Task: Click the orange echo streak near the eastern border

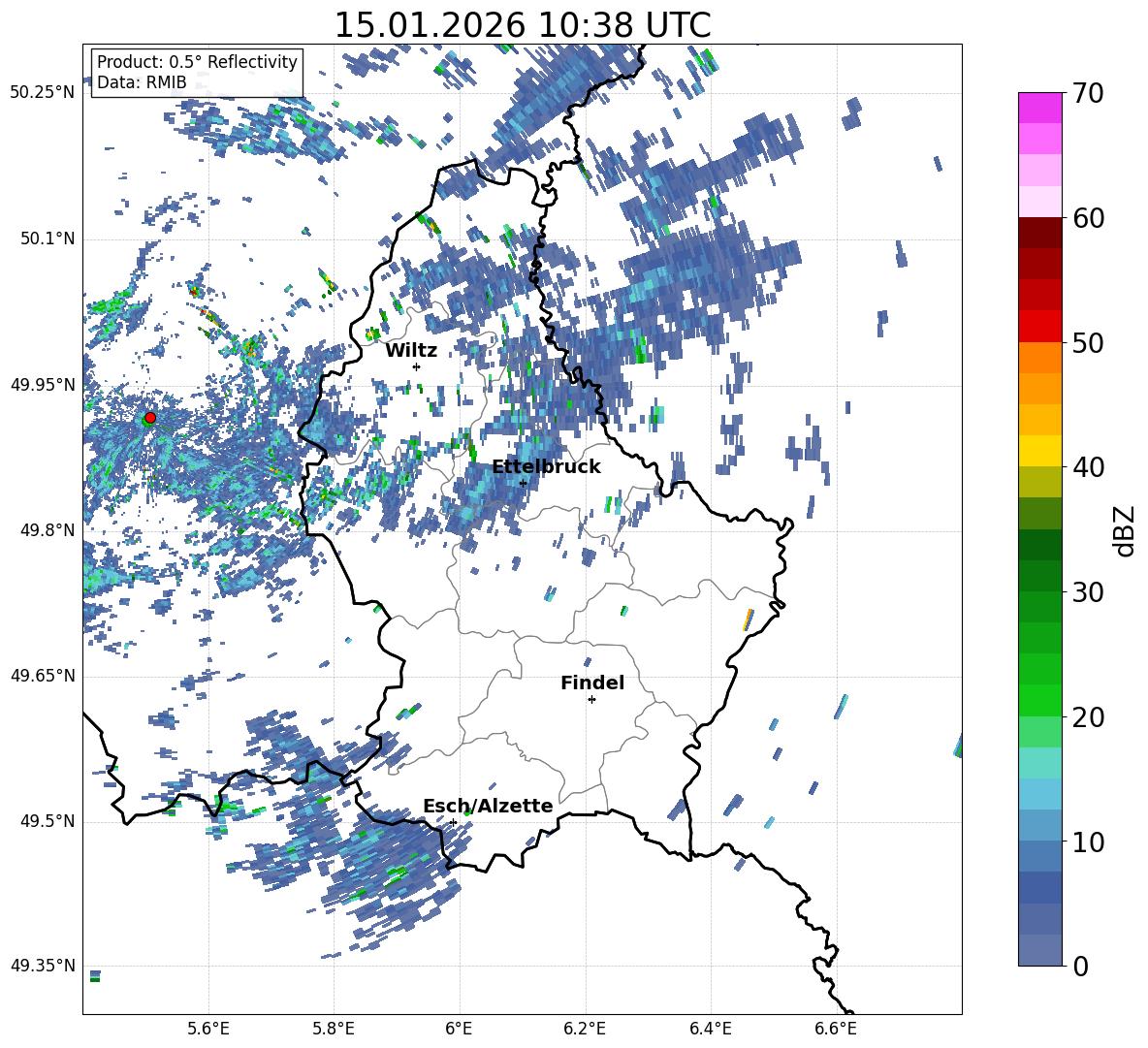Action: pos(748,619)
